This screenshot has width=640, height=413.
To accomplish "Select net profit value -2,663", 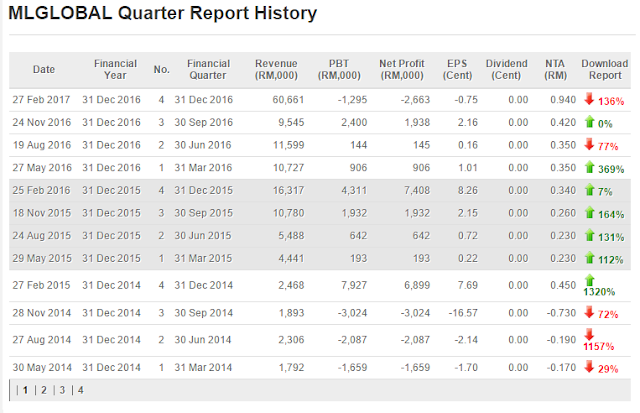I will [x=415, y=100].
